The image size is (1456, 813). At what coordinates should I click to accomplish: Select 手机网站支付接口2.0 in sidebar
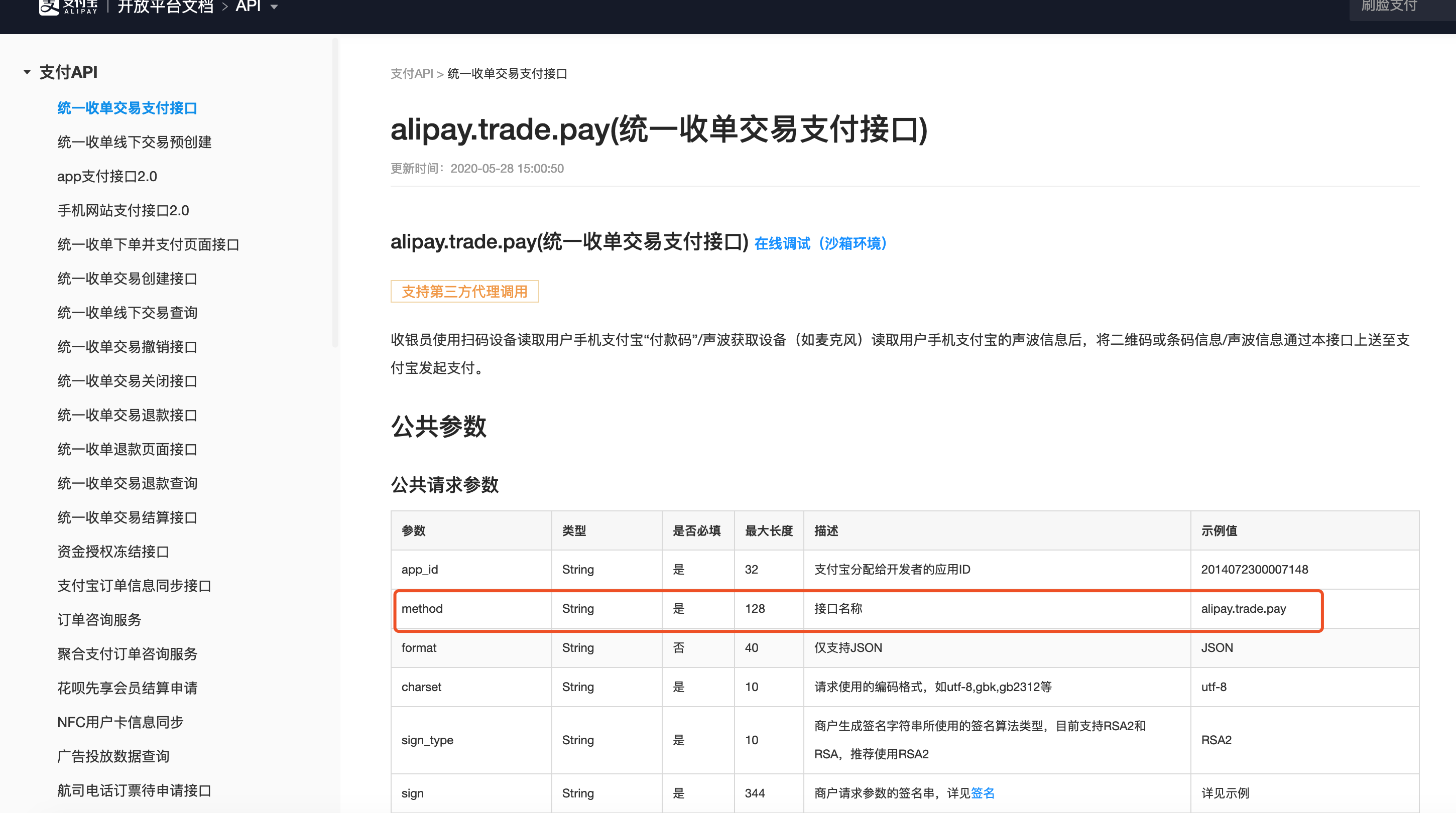point(123,210)
